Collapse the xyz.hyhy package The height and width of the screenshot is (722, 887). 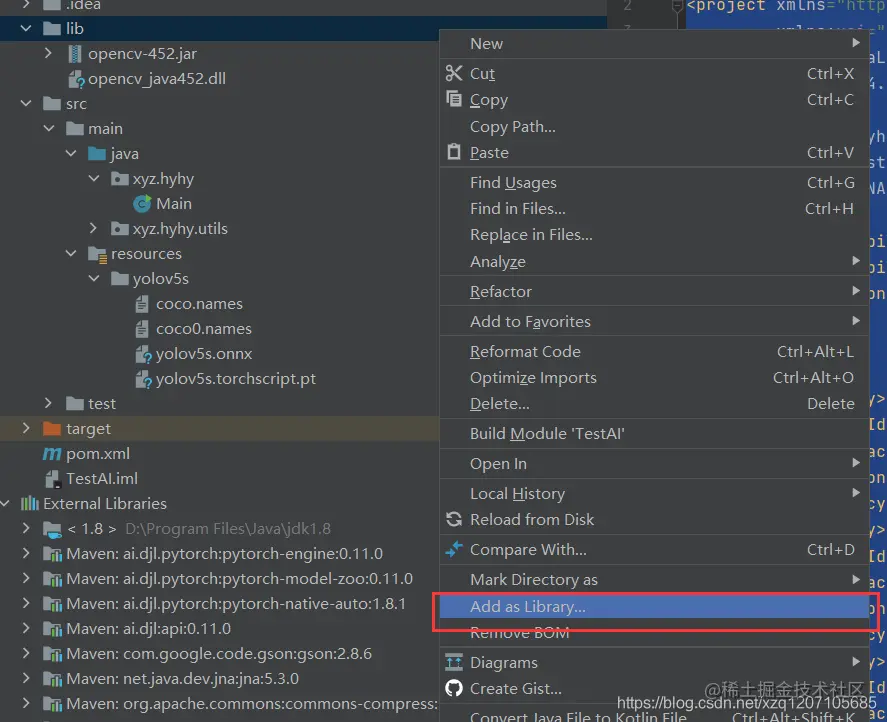tap(94, 179)
